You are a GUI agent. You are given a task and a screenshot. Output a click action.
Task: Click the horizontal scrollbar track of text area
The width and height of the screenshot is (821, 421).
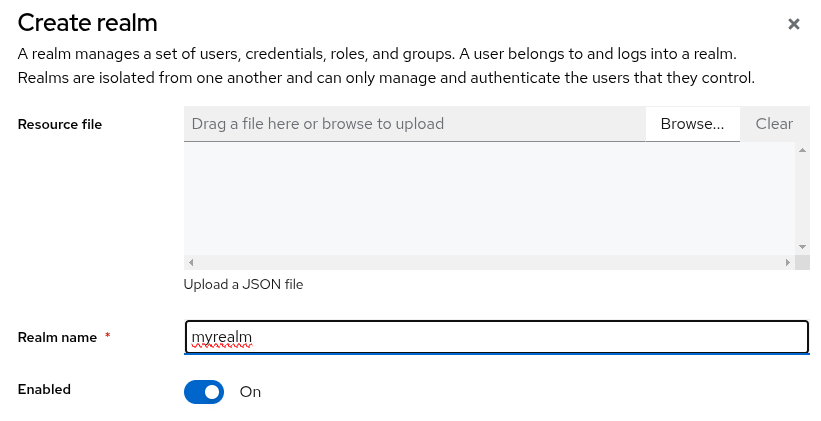pyautogui.click(x=488, y=262)
